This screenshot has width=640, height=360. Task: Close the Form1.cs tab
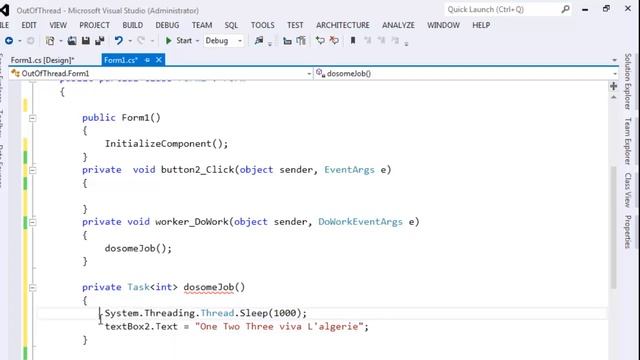point(159,60)
